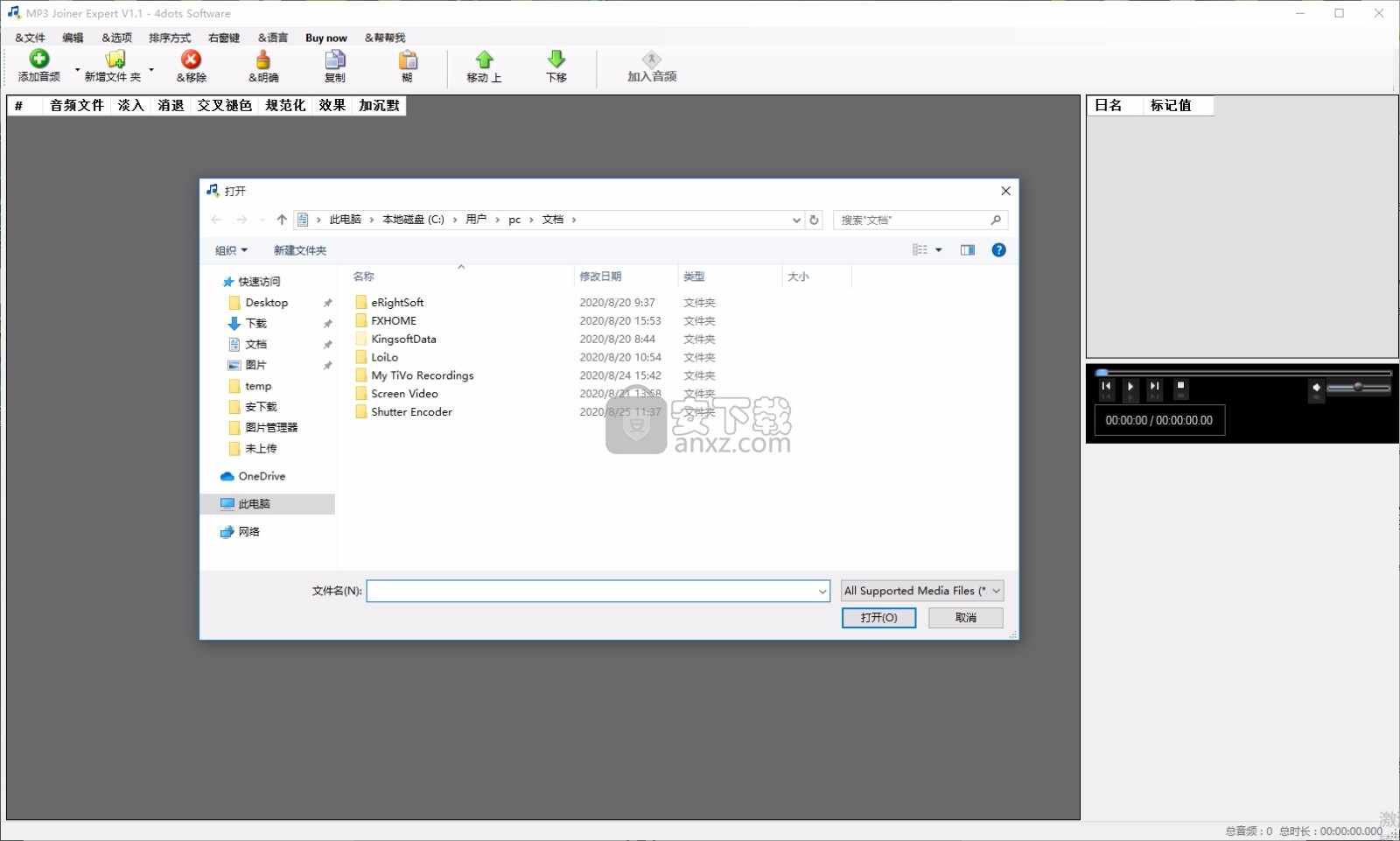Click the Add Audio (添加音频) toolbar icon

point(39,60)
